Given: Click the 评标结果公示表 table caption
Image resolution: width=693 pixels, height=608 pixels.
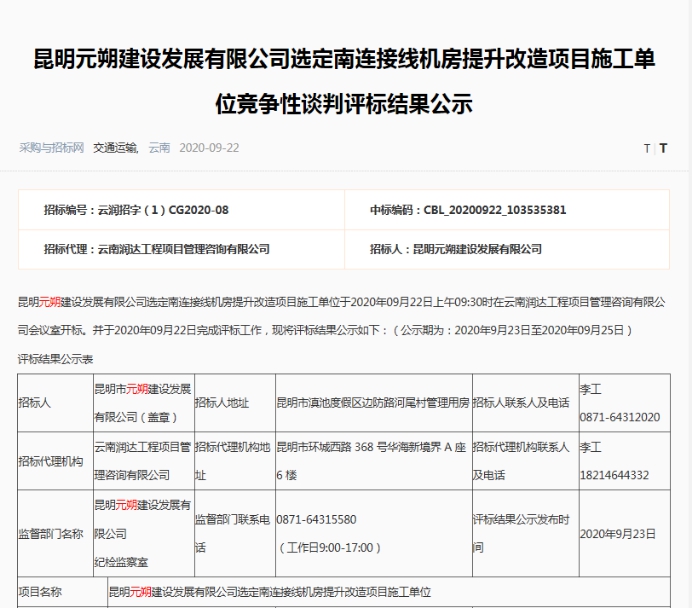Looking at the screenshot, I should 55,359.
